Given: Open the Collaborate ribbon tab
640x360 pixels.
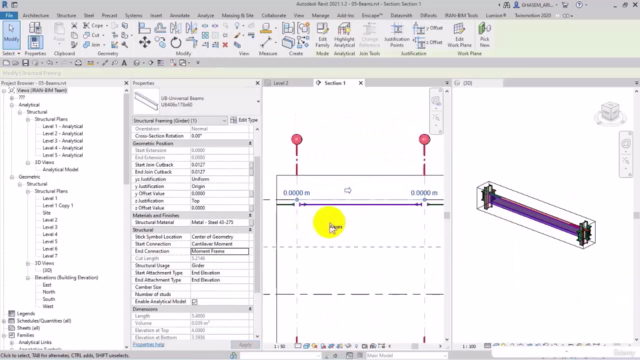Looking at the screenshot, I should [x=273, y=16].
